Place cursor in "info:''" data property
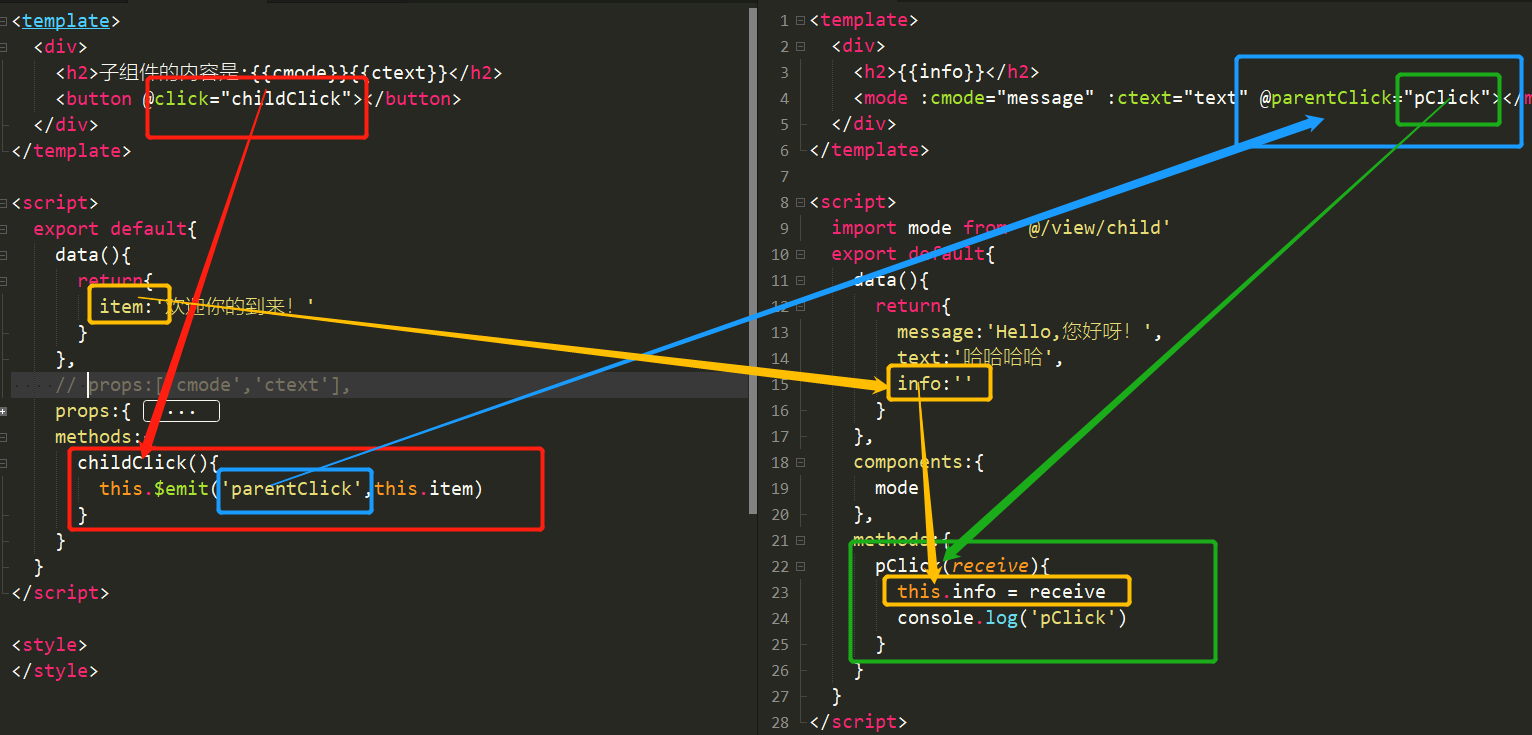 click(936, 384)
